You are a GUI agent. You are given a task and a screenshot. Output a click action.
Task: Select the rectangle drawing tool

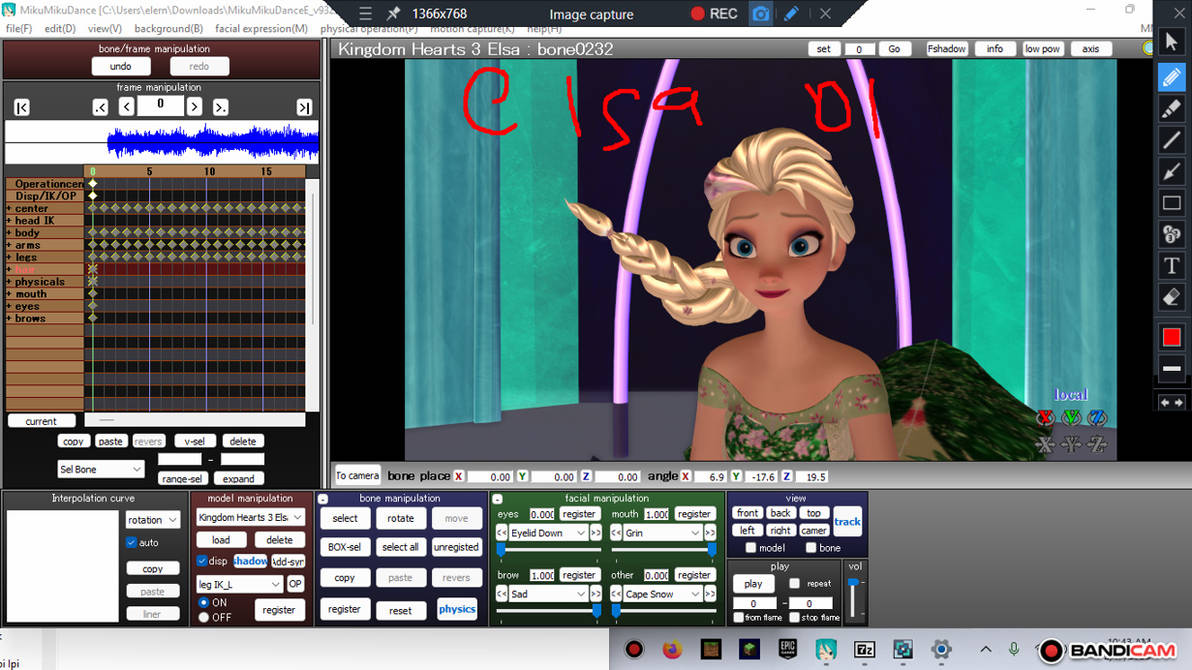pos(1171,203)
